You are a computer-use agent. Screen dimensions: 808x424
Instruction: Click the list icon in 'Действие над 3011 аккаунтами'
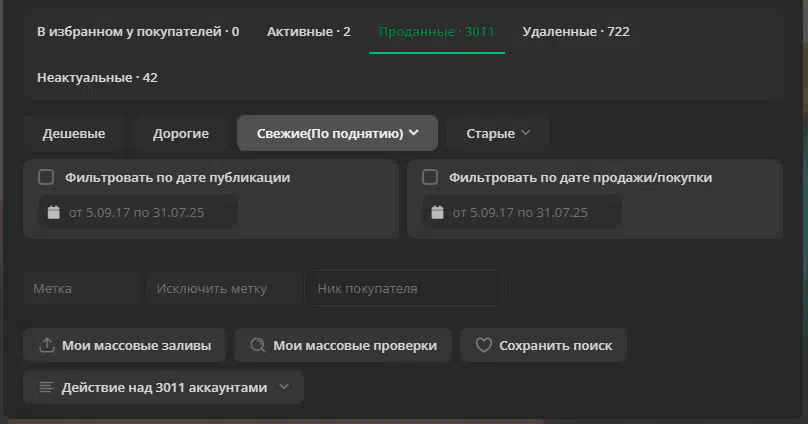46,387
